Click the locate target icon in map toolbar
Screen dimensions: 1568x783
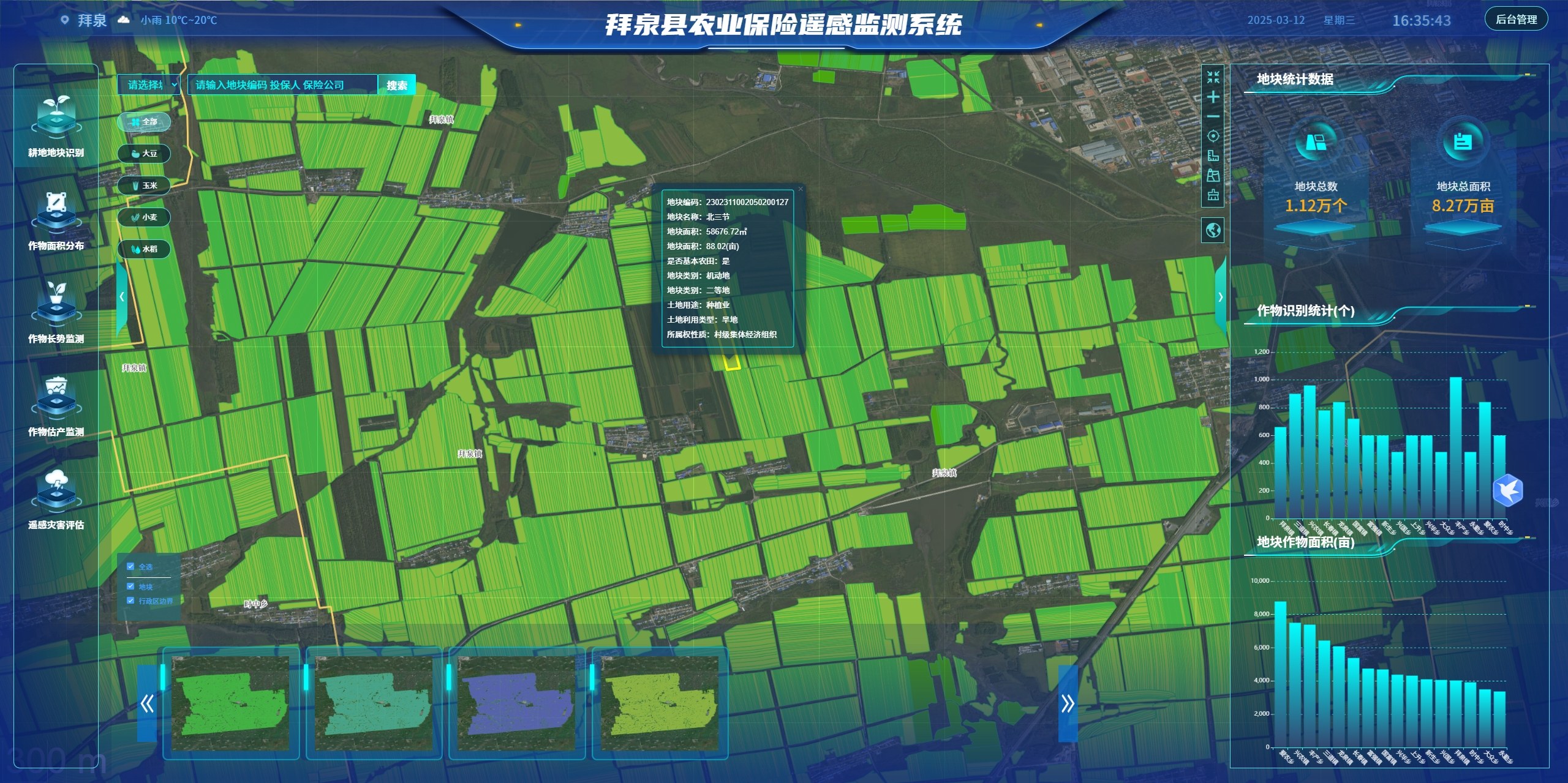(x=1213, y=136)
